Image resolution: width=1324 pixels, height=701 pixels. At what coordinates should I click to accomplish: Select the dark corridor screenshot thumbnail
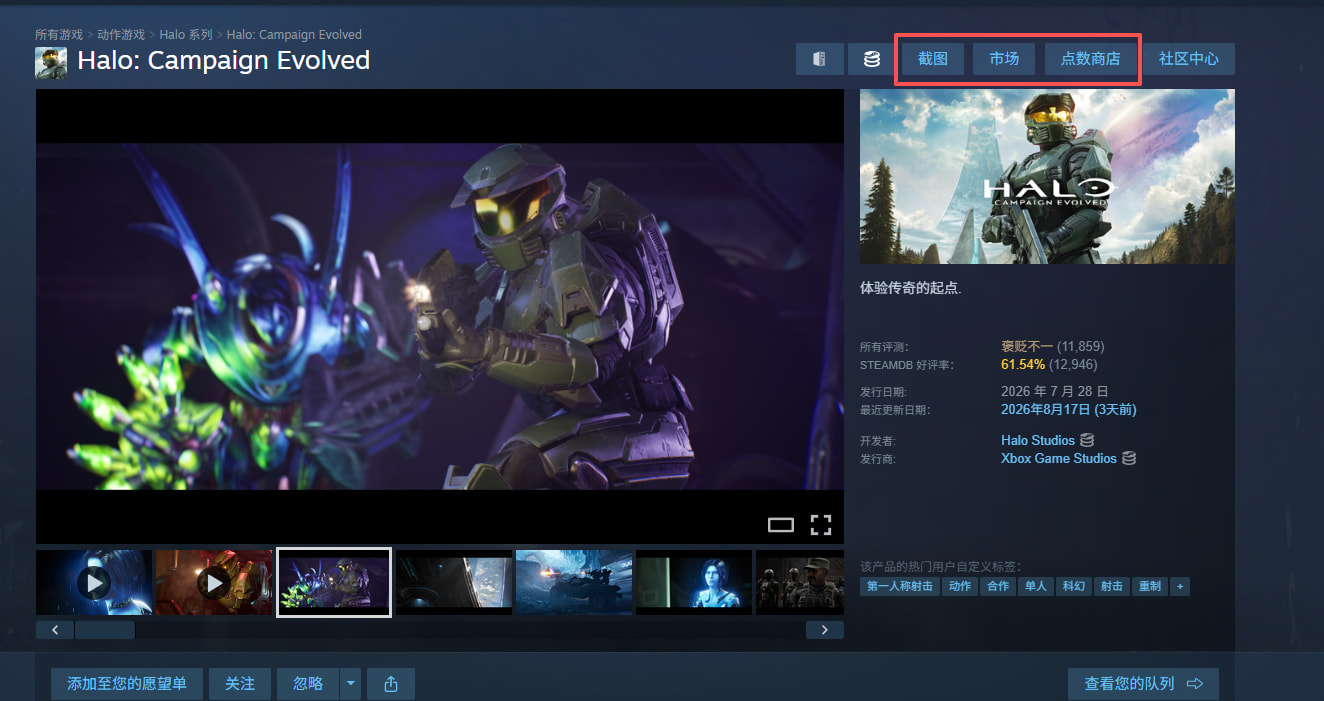click(454, 582)
